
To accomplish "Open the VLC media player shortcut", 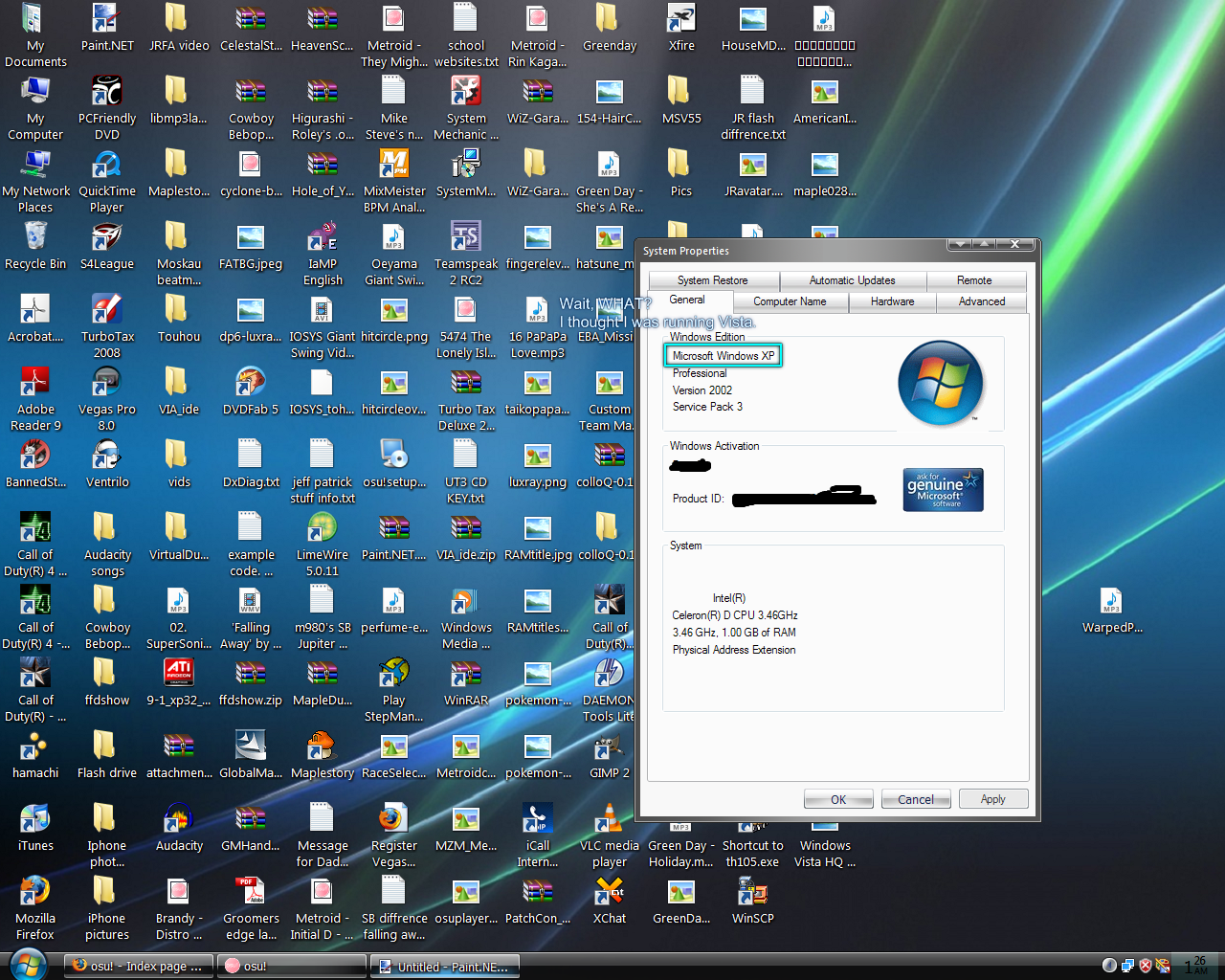I will (610, 835).
